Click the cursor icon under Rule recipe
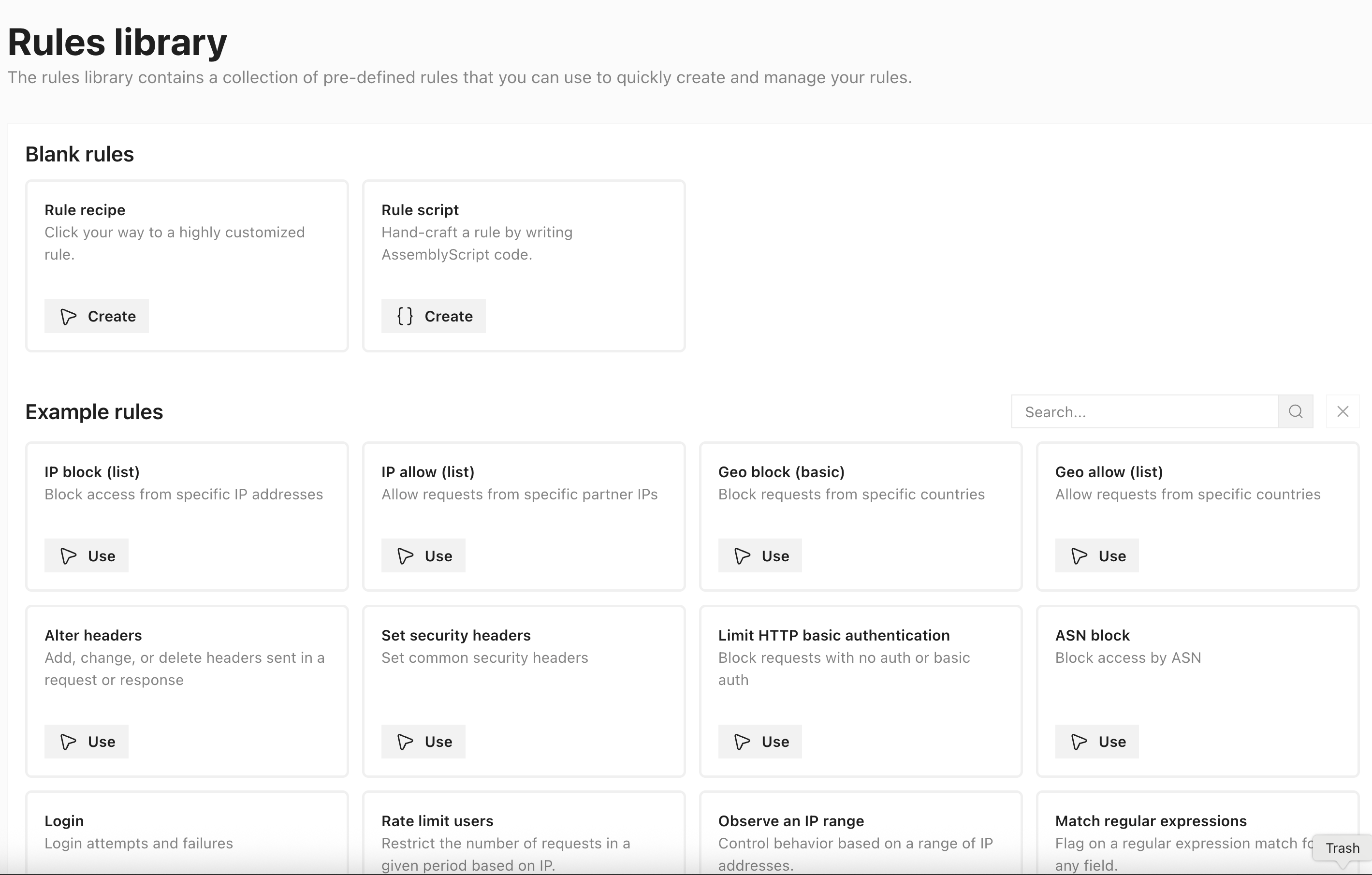This screenshot has height=875, width=1372. point(68,316)
